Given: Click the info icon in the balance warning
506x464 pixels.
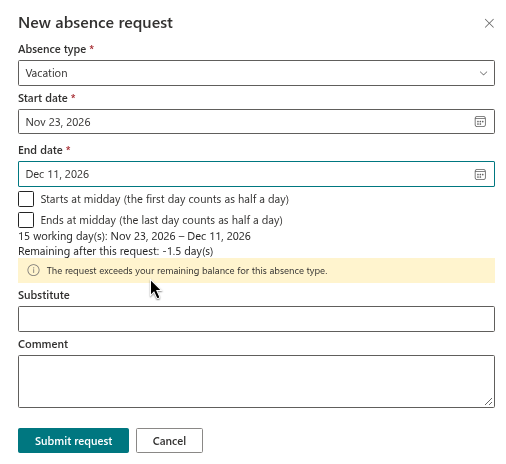Looking at the screenshot, I should pos(33,270).
